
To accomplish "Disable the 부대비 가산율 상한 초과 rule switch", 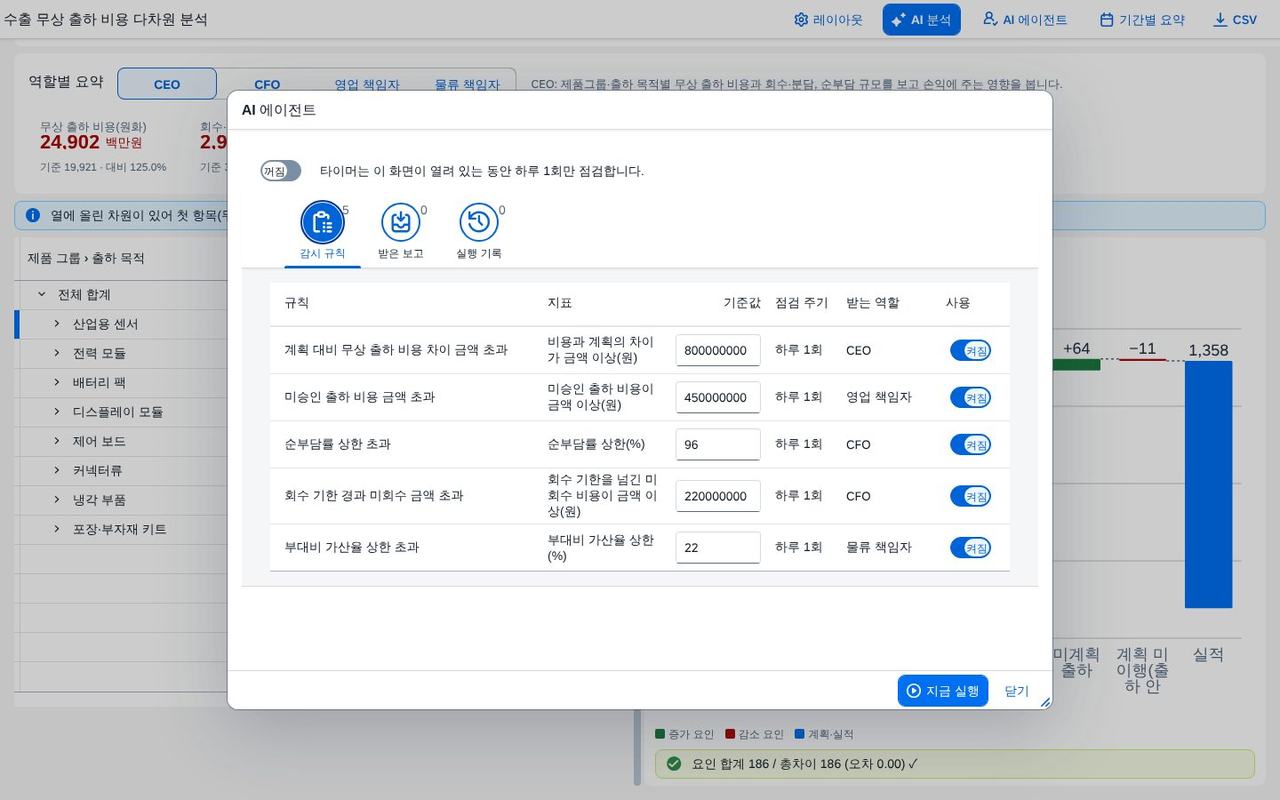I will point(970,547).
